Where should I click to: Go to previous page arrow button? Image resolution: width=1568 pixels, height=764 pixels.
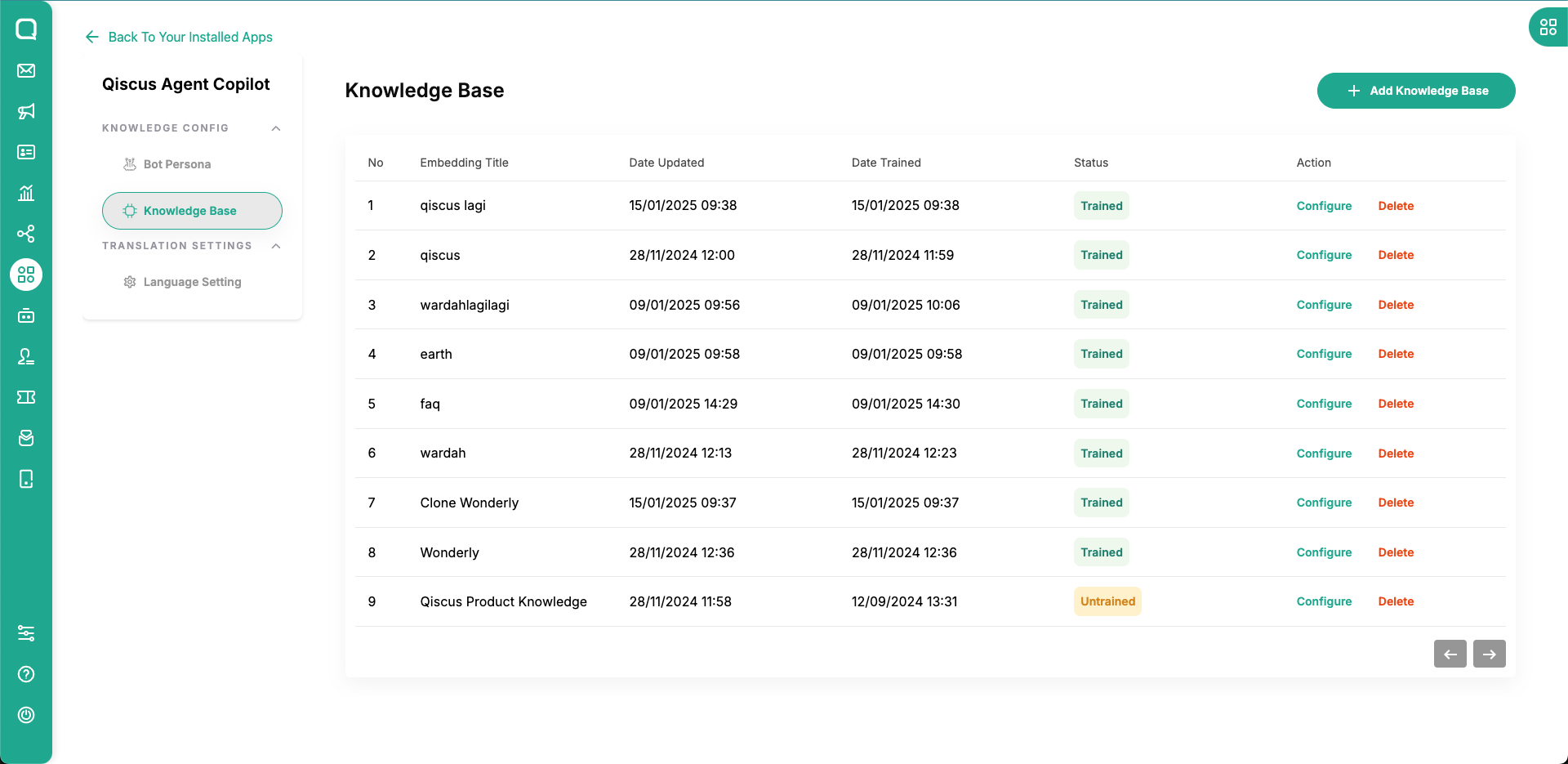pos(1450,654)
